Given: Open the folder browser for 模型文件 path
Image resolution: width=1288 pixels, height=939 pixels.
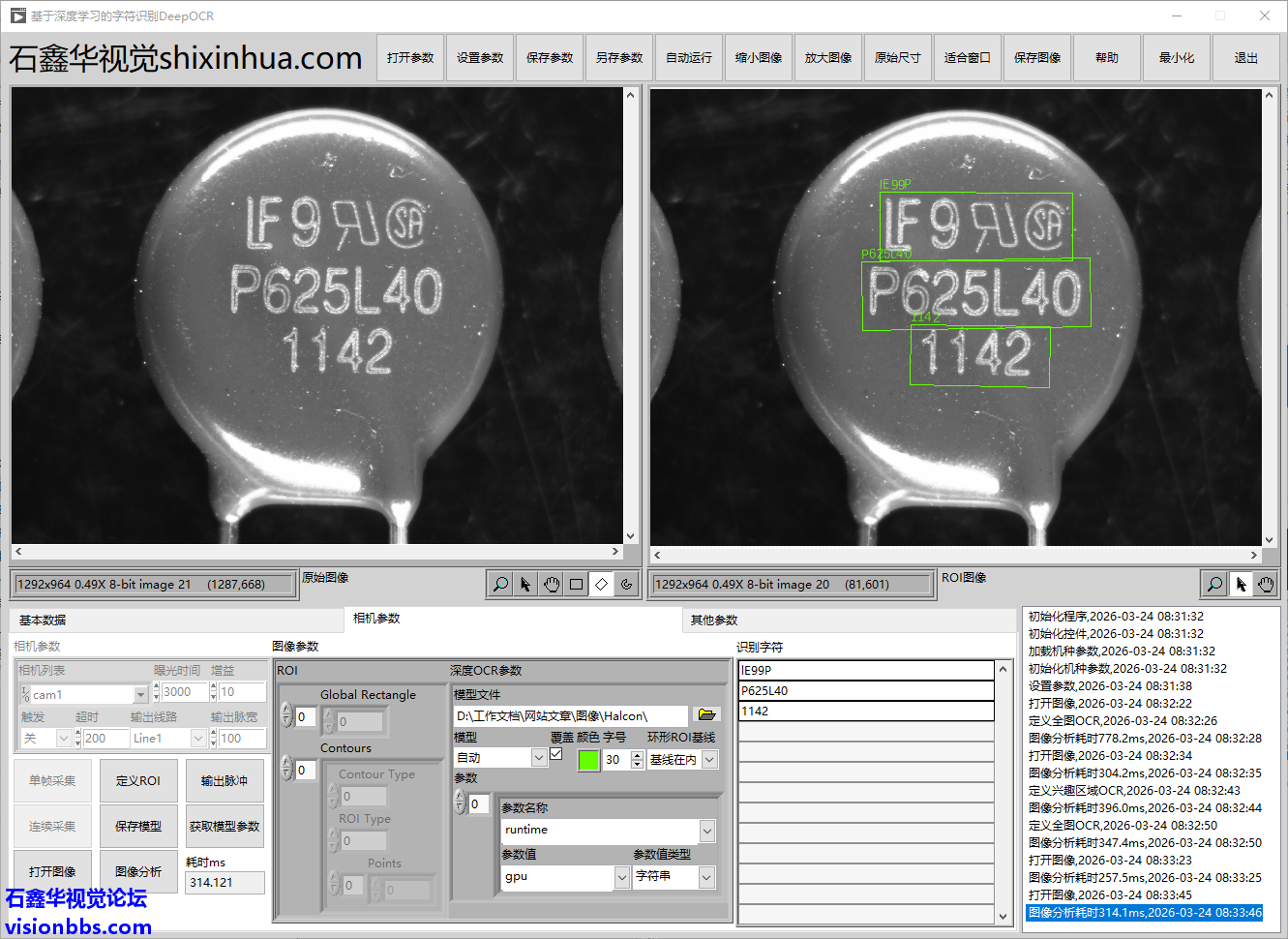Looking at the screenshot, I should coord(706,715).
